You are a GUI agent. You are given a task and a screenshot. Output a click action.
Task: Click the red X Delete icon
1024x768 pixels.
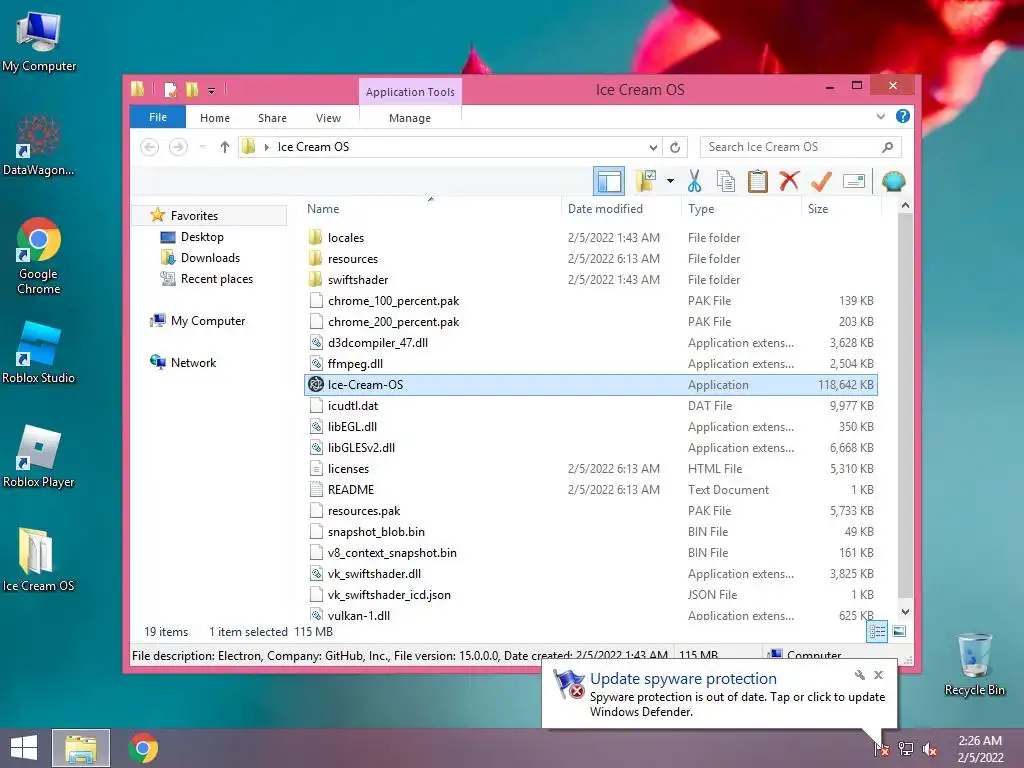coord(789,181)
